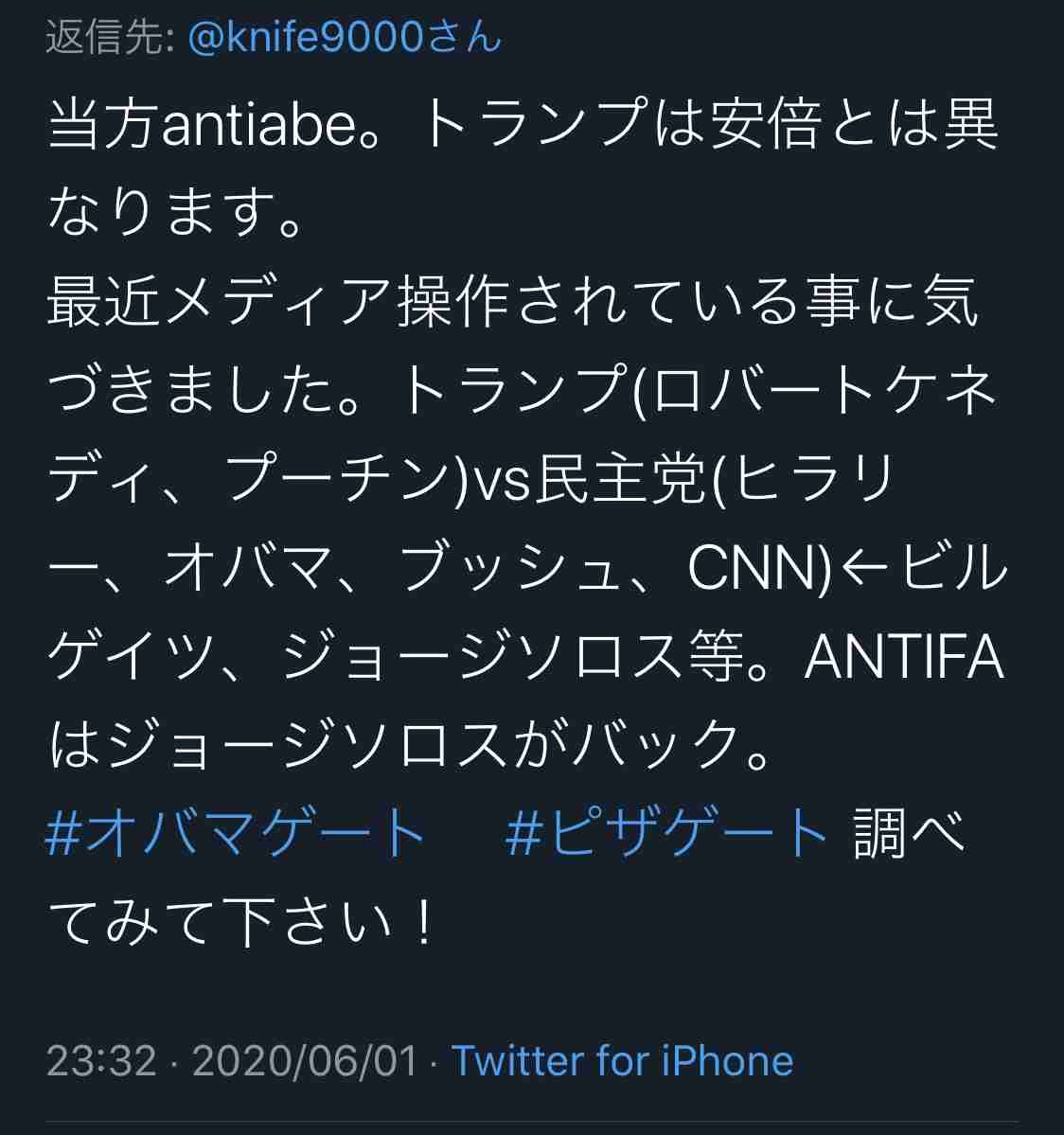Viewport: 1064px width, 1135px height.
Task: Open the Twitter for iPhone source link
Action: 623,1061
